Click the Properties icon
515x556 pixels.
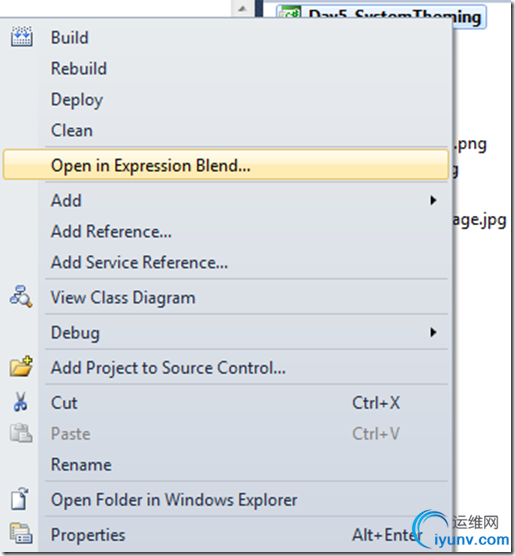click(21, 533)
